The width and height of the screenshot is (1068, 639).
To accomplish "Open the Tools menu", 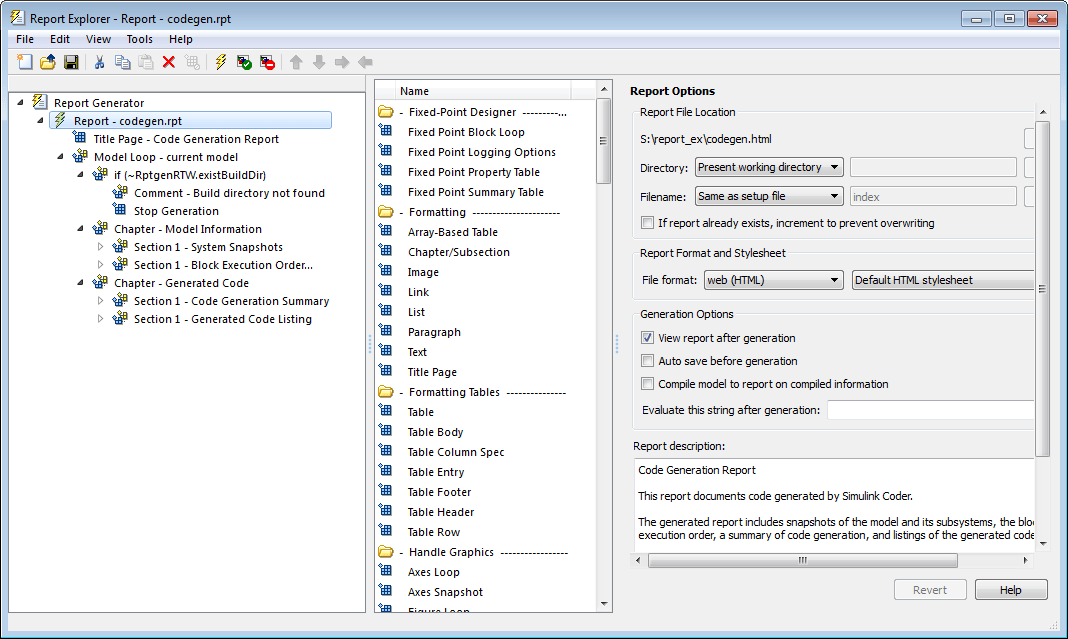I will coord(140,39).
